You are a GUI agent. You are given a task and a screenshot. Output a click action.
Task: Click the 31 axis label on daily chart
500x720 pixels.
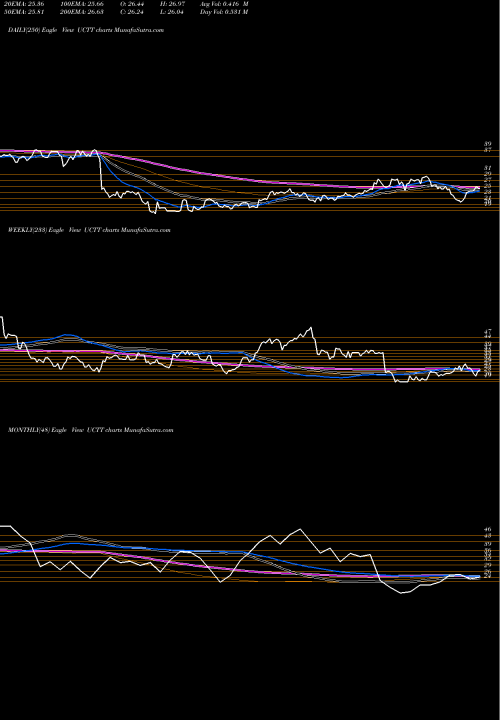(488, 168)
